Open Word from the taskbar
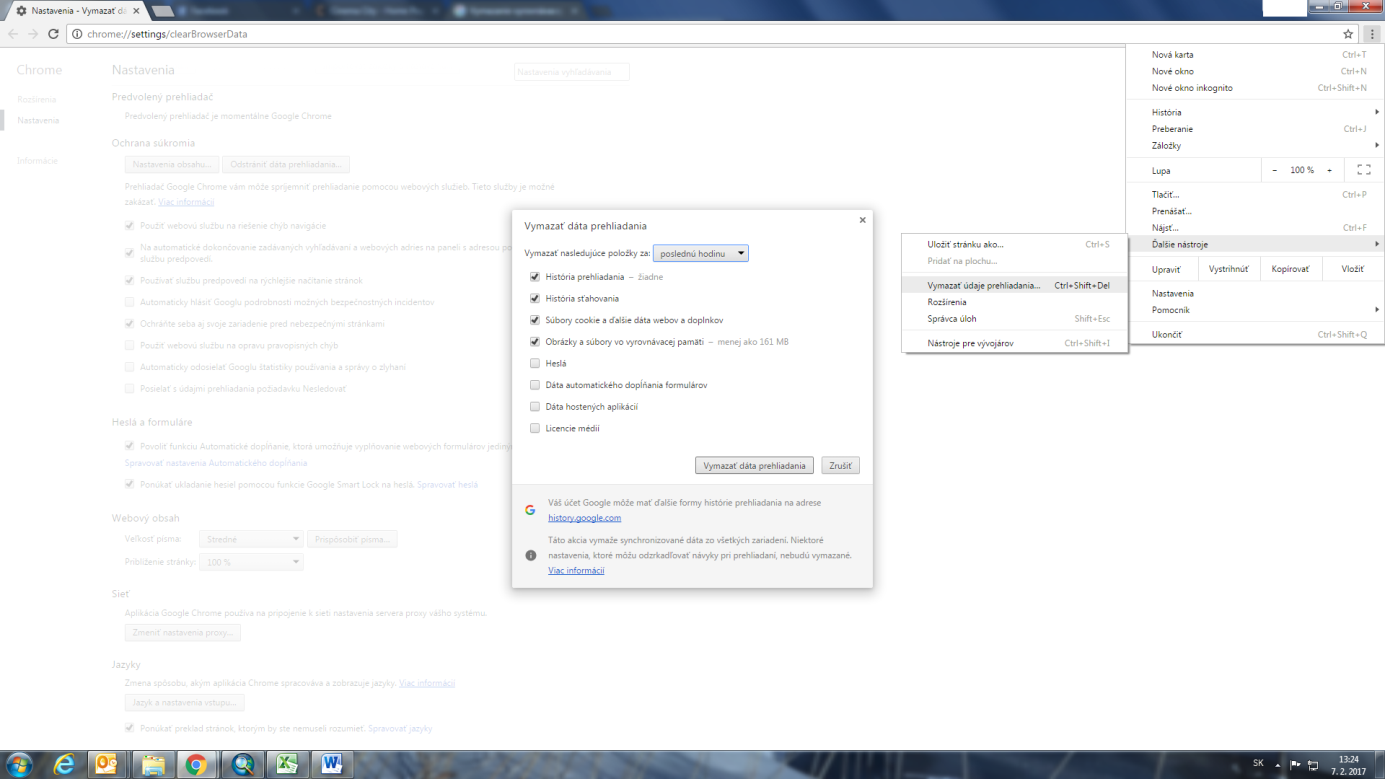This screenshot has height=779, width=1385. pyautogui.click(x=332, y=764)
